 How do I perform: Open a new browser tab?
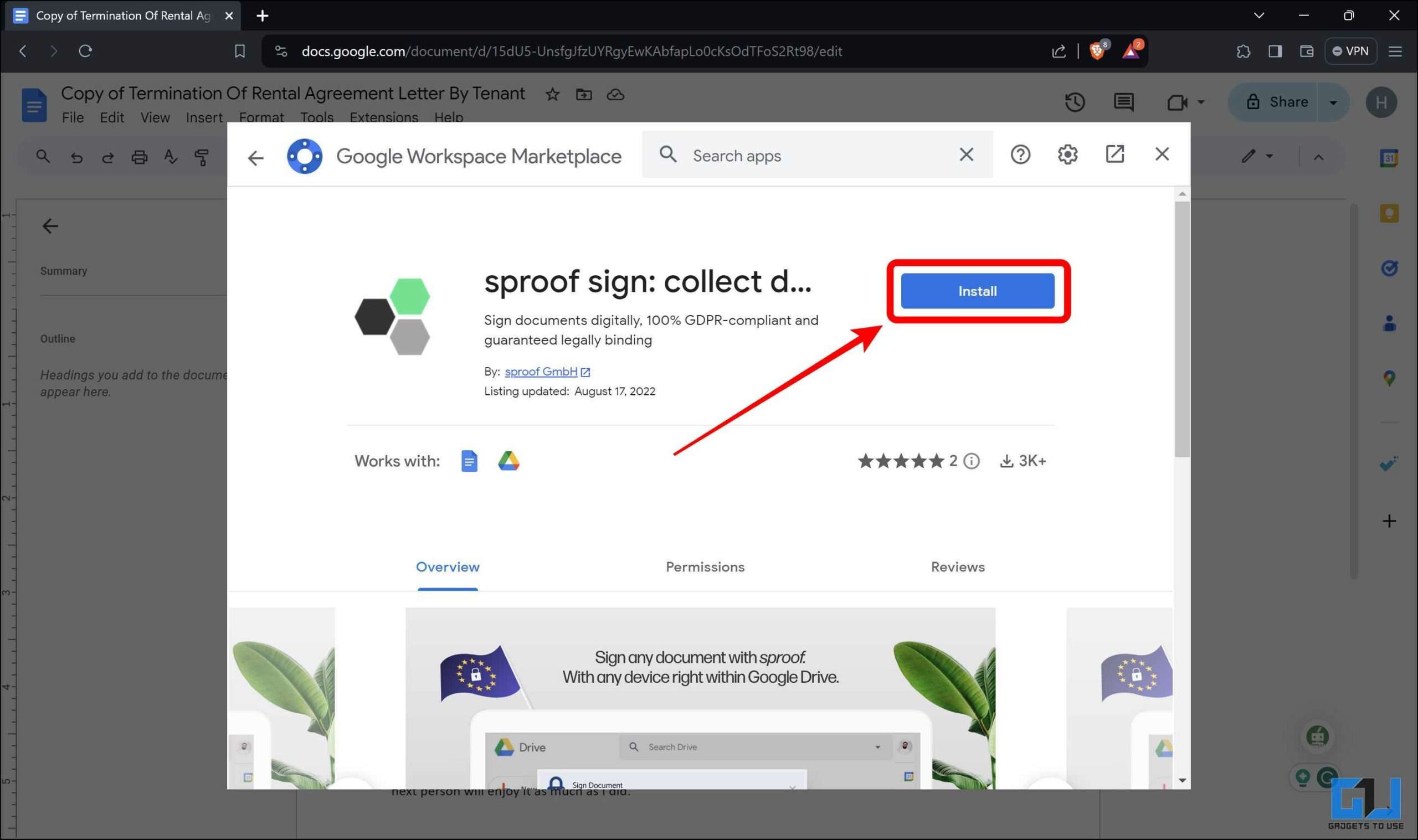261,16
